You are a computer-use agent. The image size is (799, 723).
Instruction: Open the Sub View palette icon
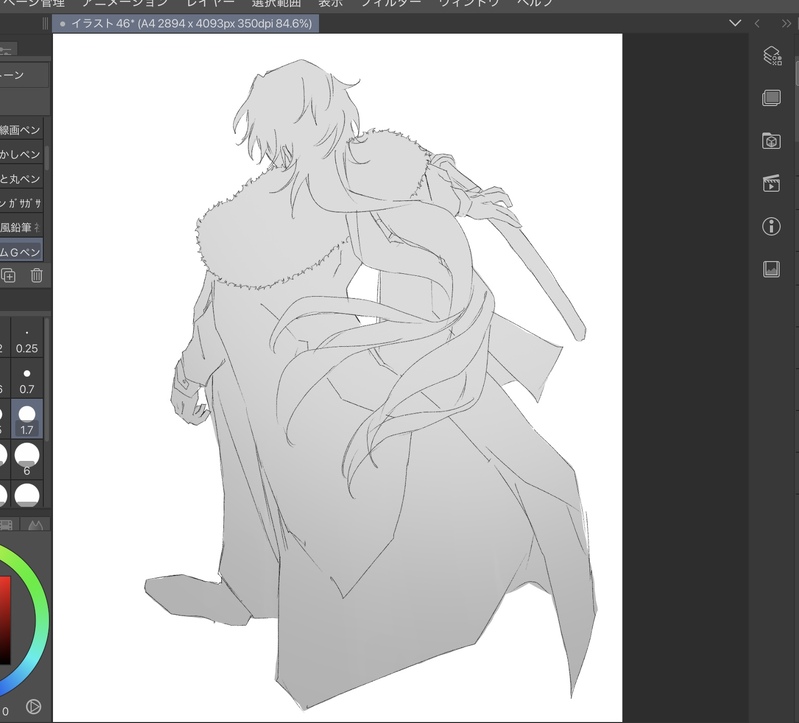click(771, 98)
